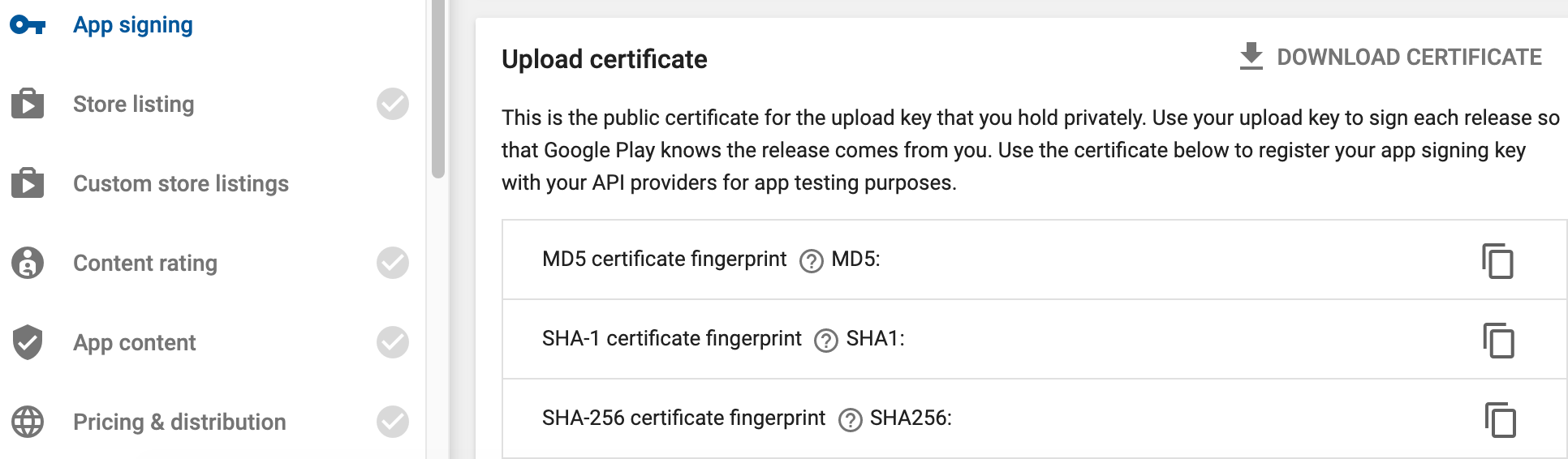This screenshot has height=459, width=1568.
Task: Copy the SHA-1 certificate fingerprint
Action: coord(1498,340)
